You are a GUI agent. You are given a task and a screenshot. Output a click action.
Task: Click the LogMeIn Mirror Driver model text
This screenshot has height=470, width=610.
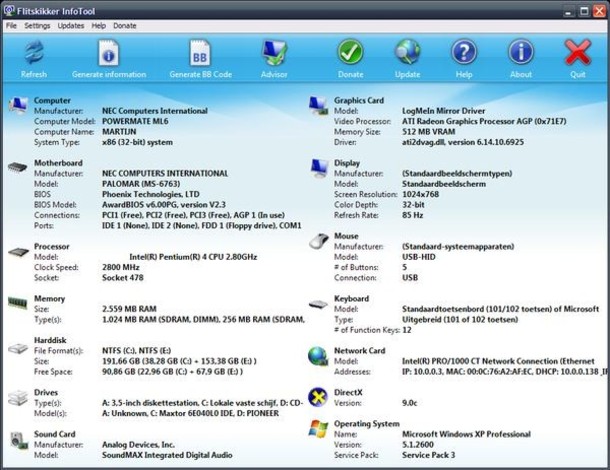pyautogui.click(x=443, y=111)
